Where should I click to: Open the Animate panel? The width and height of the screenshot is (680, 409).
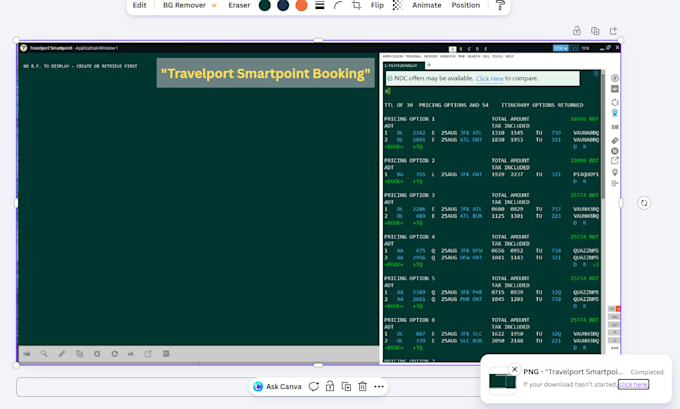426,5
